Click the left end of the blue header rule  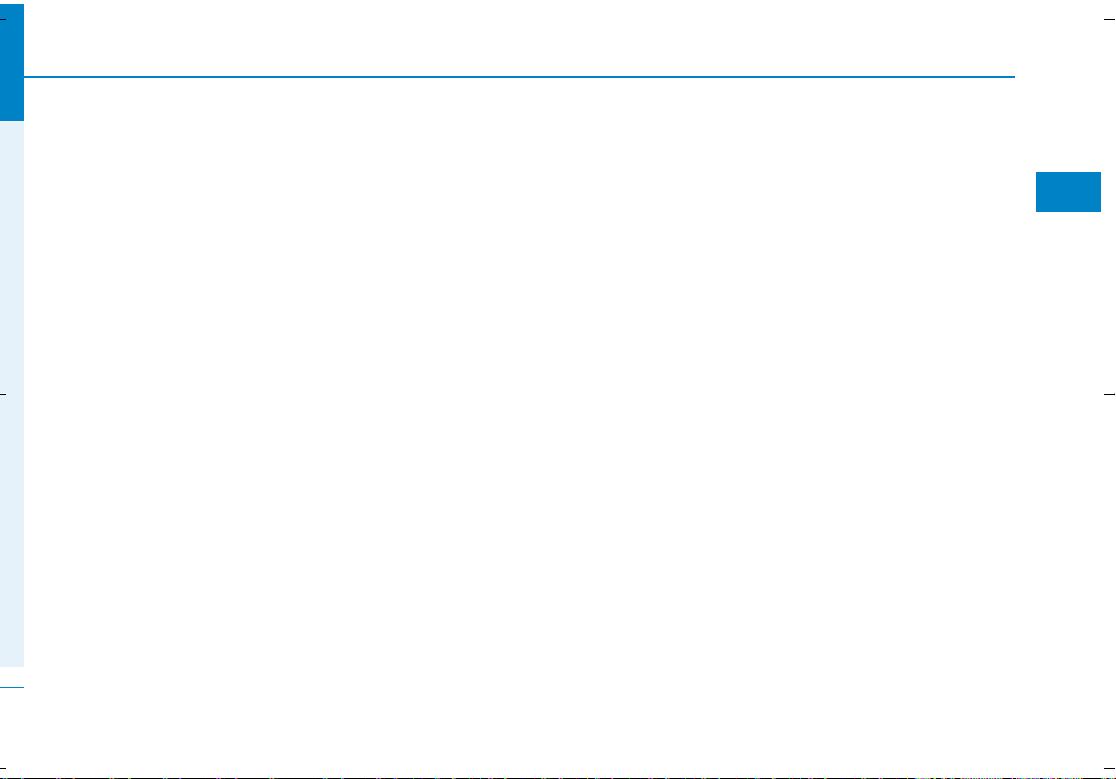[x=27, y=77]
